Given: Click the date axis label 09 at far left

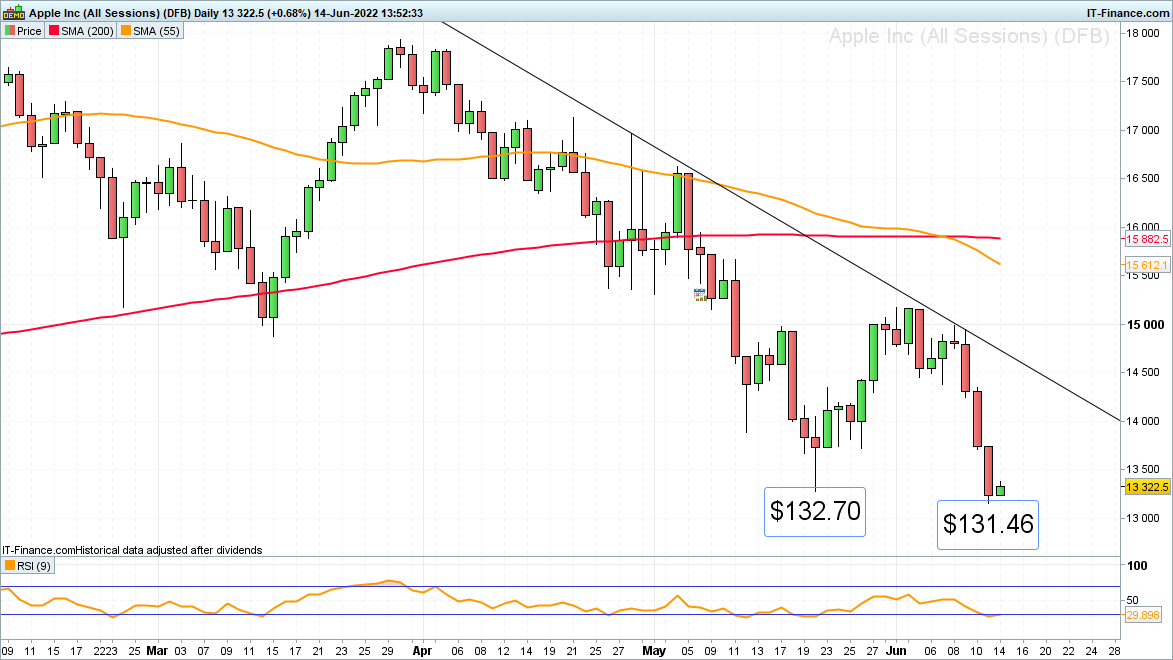Looking at the screenshot, I should 7,651.
